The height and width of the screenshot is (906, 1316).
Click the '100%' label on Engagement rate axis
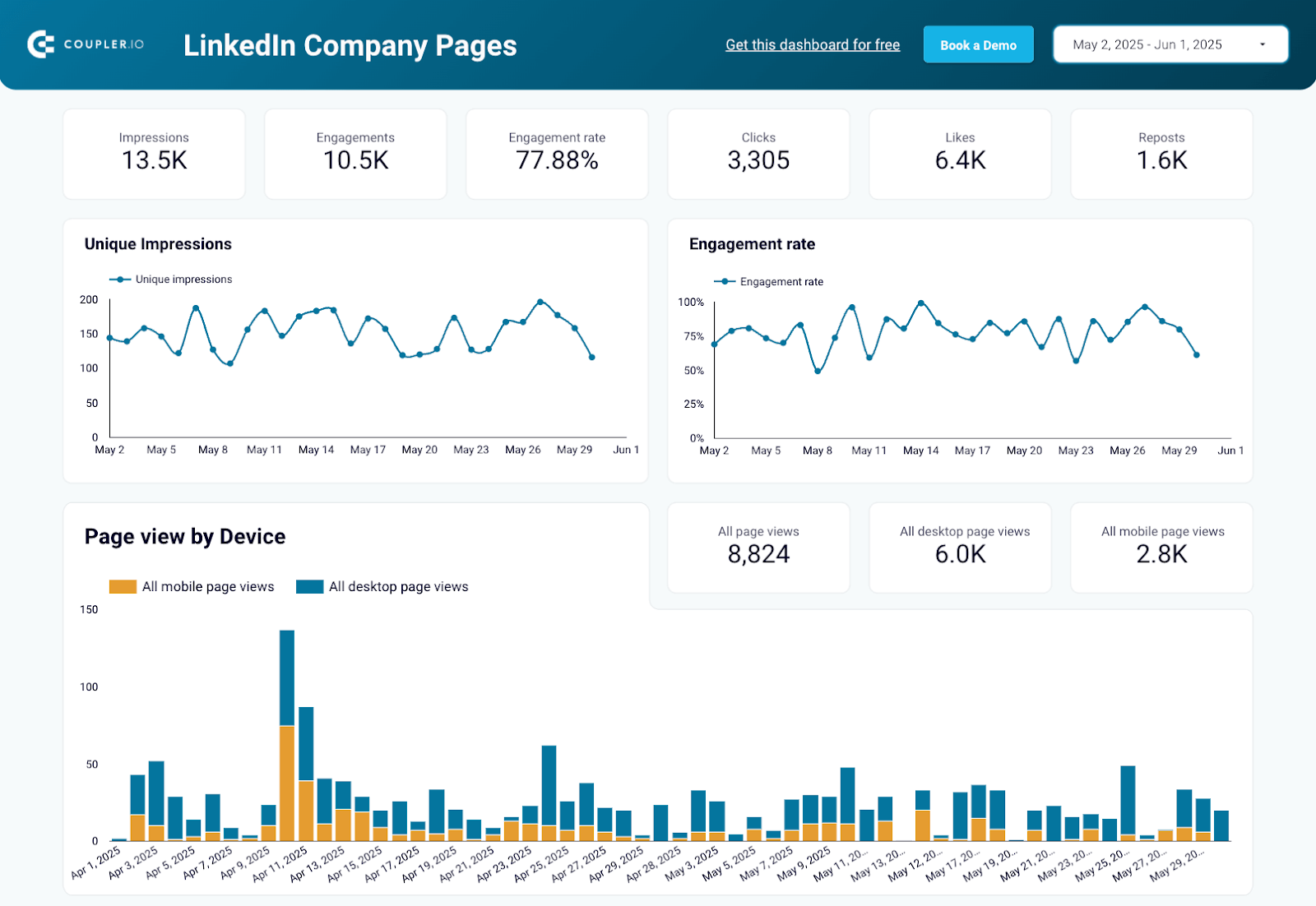click(691, 303)
